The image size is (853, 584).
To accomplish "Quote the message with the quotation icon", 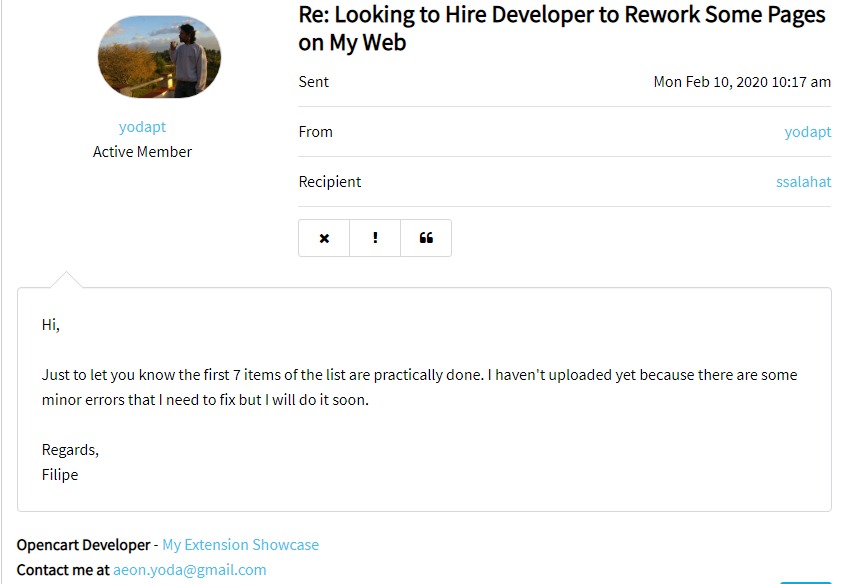I will pos(426,238).
